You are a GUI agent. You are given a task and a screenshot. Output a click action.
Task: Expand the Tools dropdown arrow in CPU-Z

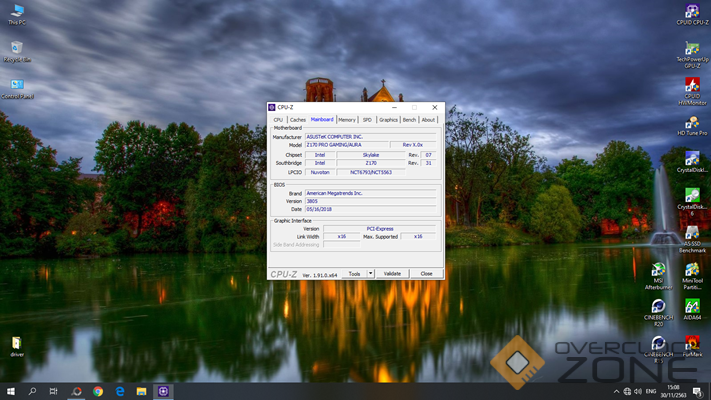click(370, 273)
